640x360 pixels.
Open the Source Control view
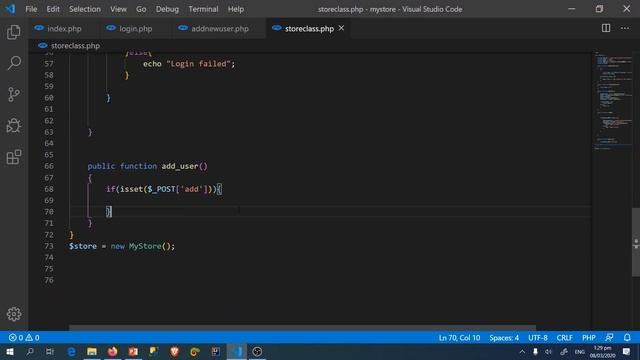pyautogui.click(x=14, y=94)
